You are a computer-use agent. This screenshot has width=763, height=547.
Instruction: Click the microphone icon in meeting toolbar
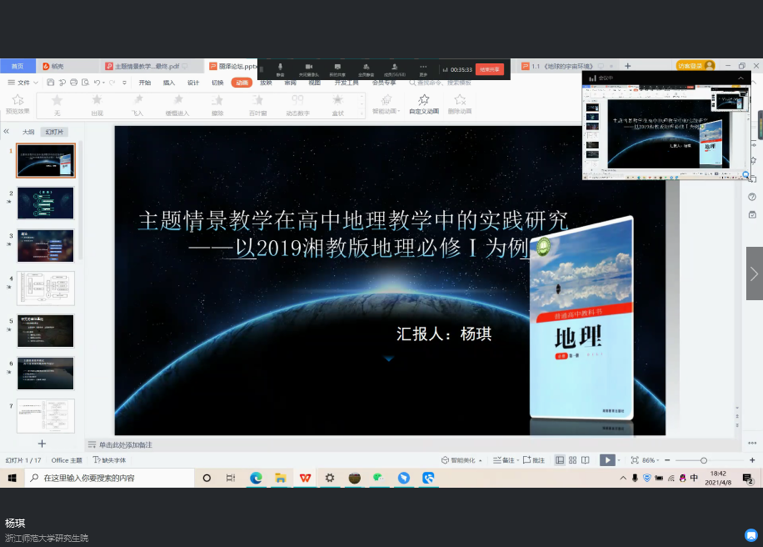coord(280,68)
